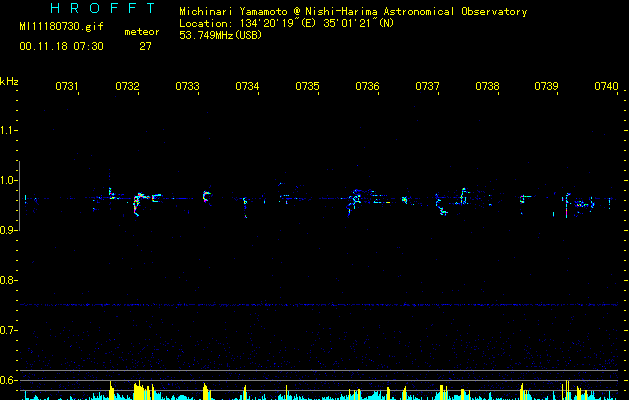629x400 pixels.
Task: Click the tallest yellow power spike near 0732
Action: tap(139, 390)
